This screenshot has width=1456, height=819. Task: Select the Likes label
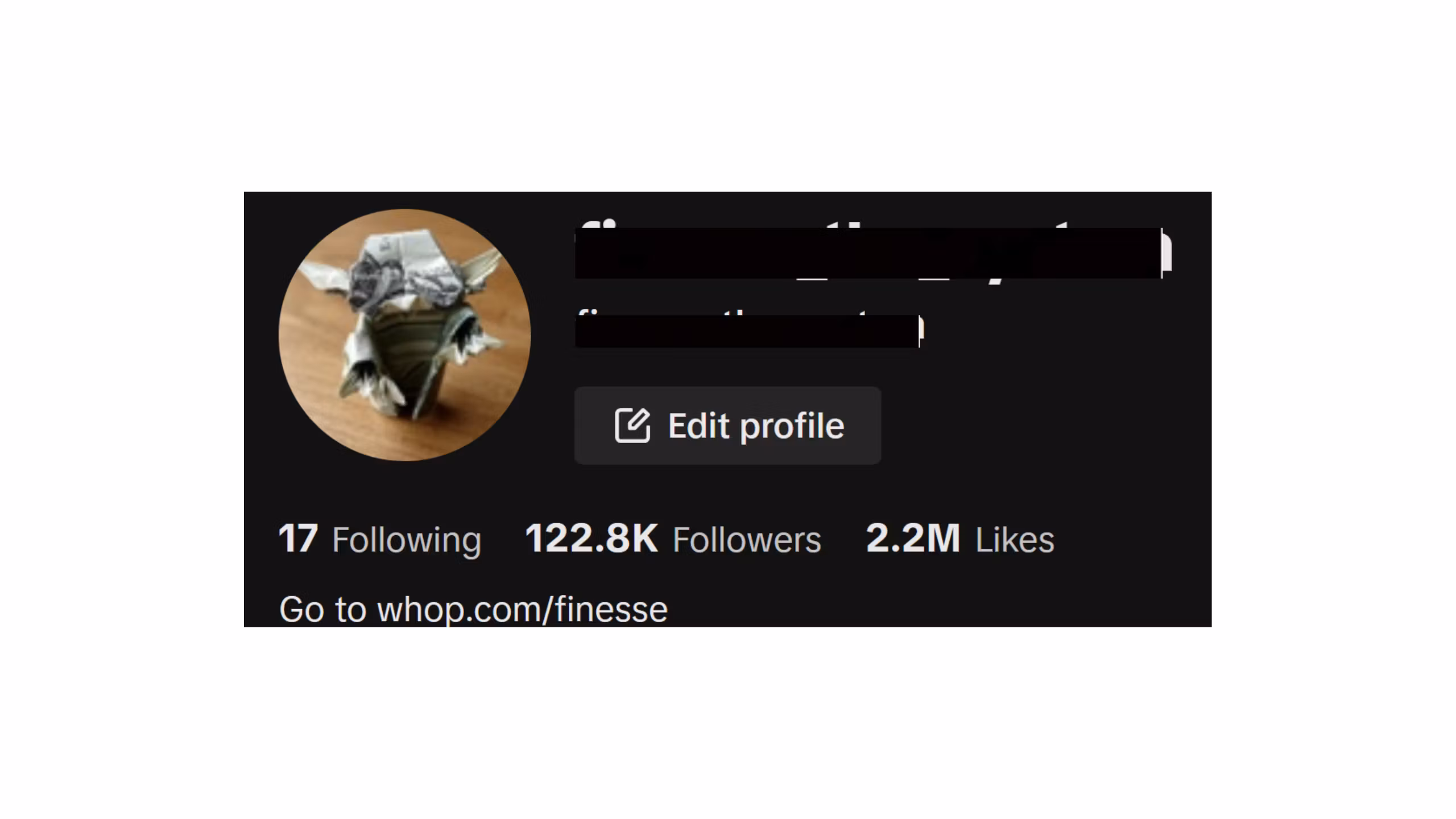tap(1015, 540)
